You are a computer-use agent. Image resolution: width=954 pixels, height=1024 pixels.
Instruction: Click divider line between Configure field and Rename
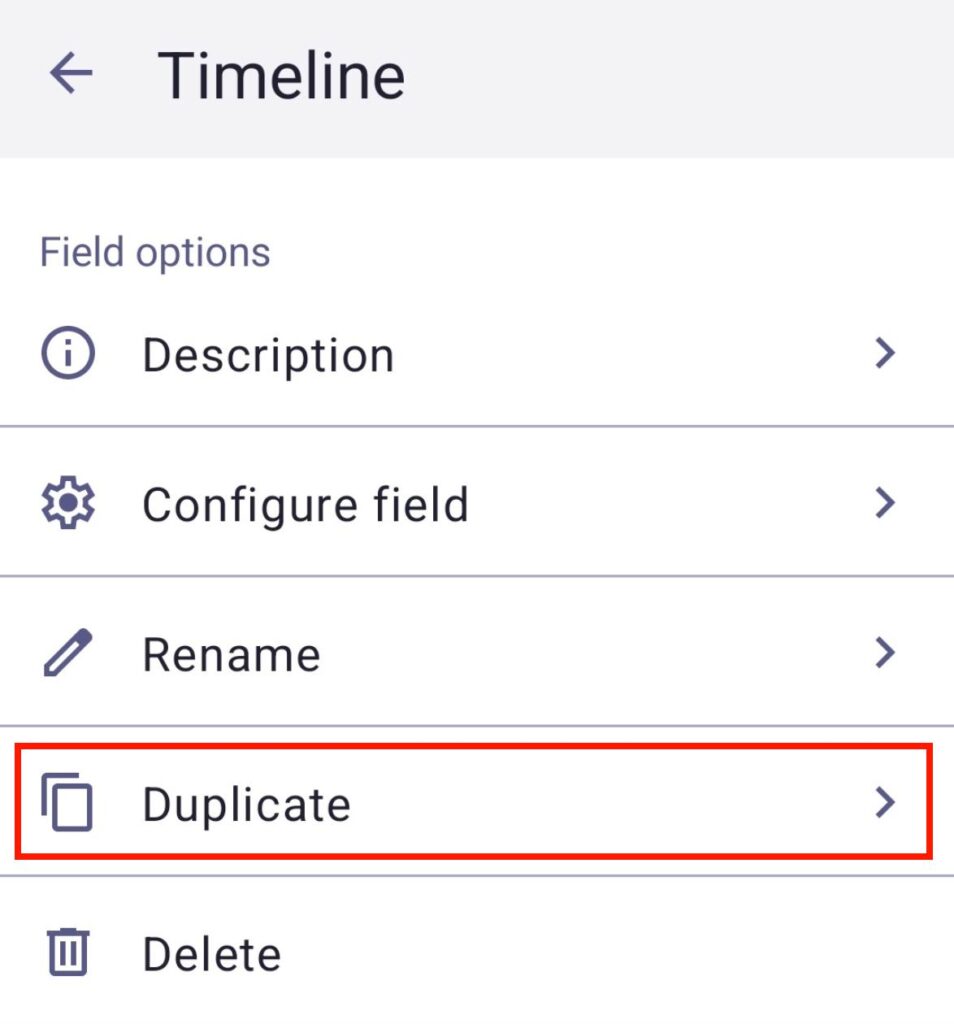pos(477,576)
